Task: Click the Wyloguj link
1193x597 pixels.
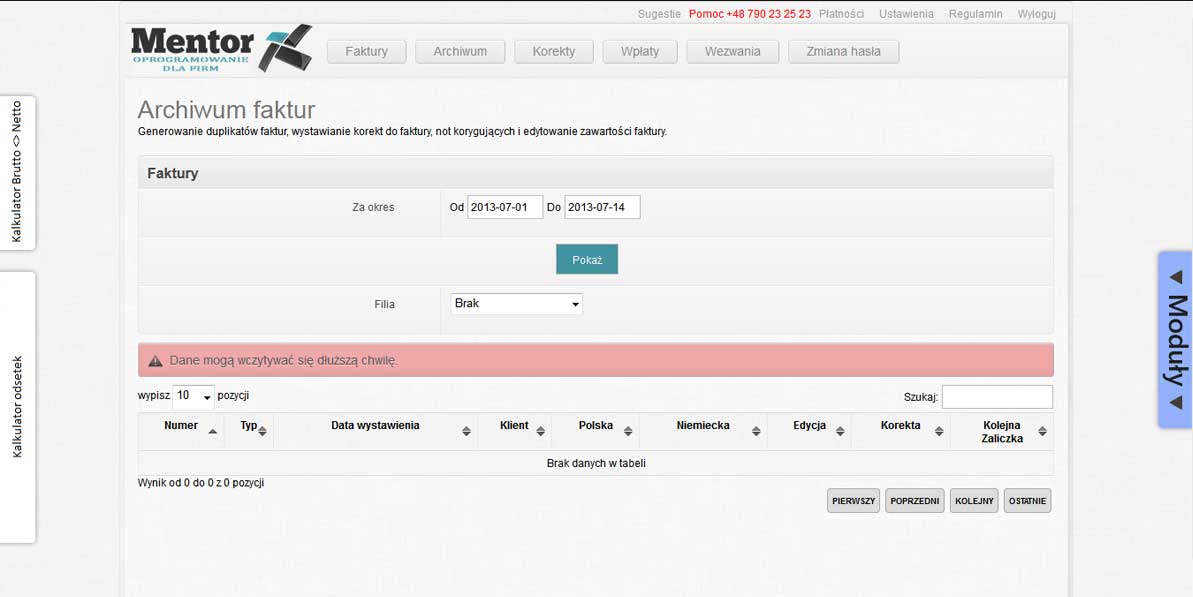Action: pos(1036,14)
